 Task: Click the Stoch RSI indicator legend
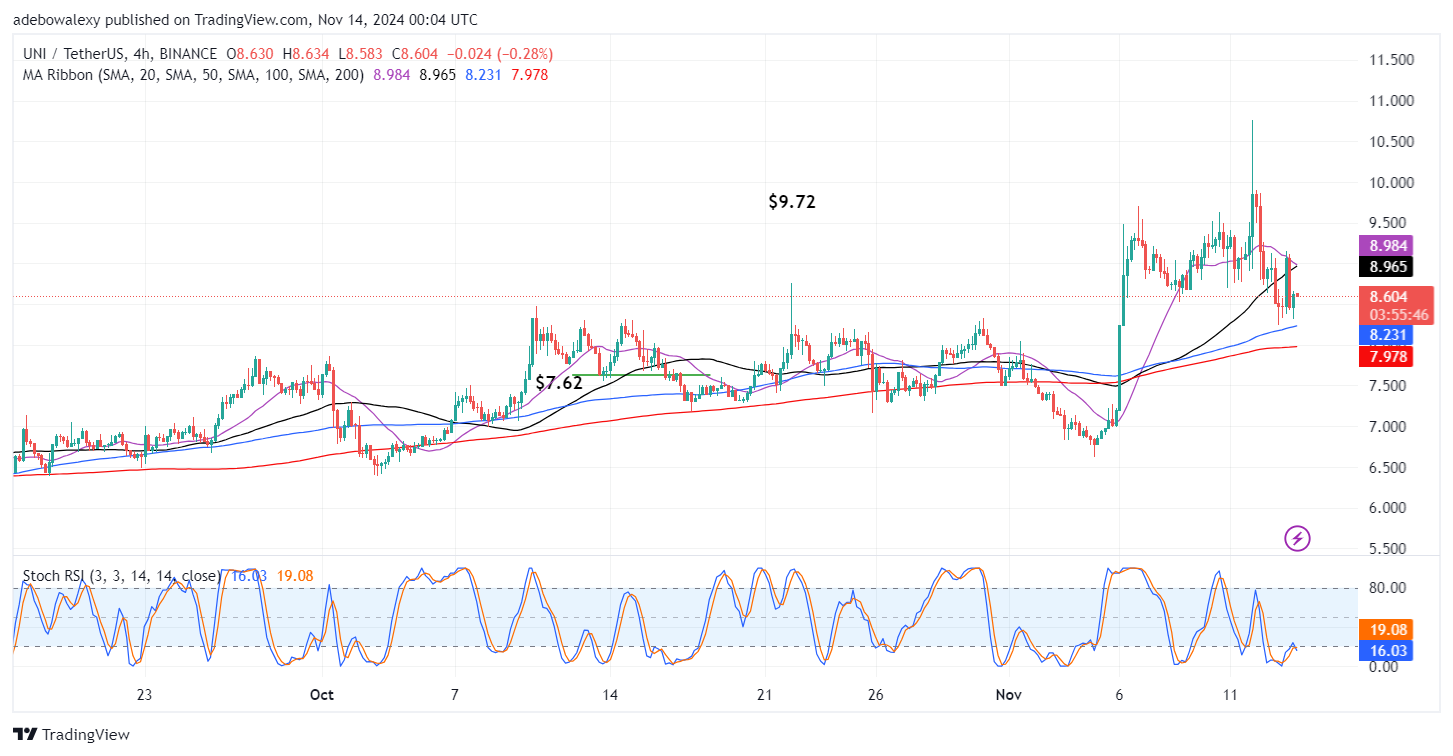point(121,576)
